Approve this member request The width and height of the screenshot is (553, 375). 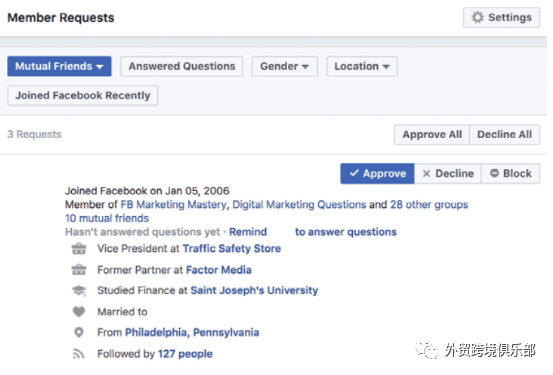377,173
